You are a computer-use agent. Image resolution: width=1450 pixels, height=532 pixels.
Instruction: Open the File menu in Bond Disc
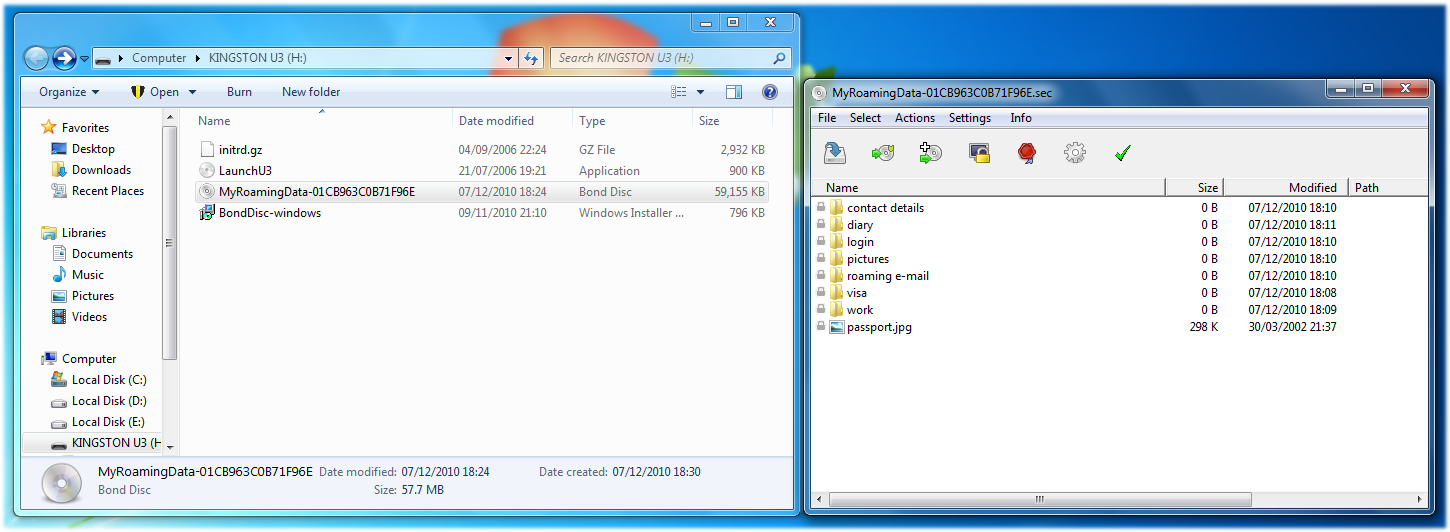(x=827, y=118)
